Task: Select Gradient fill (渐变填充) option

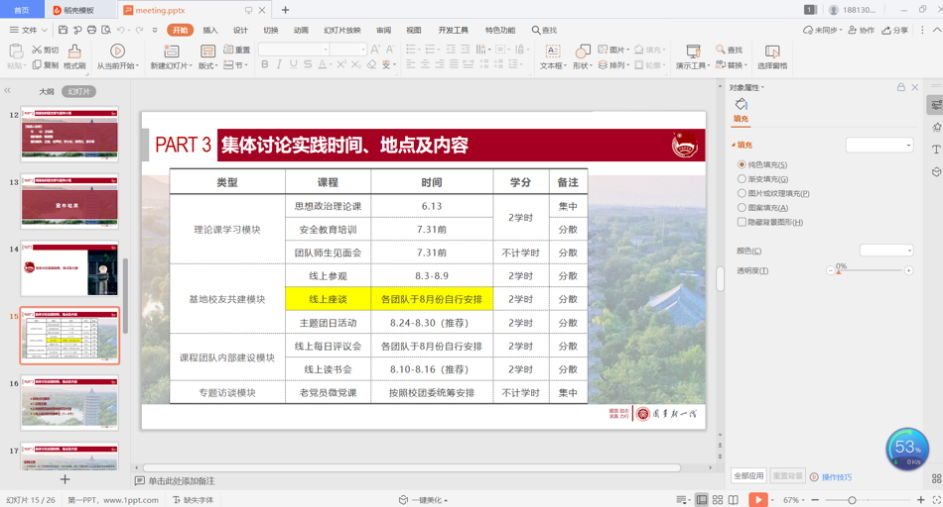Action: coord(741,179)
